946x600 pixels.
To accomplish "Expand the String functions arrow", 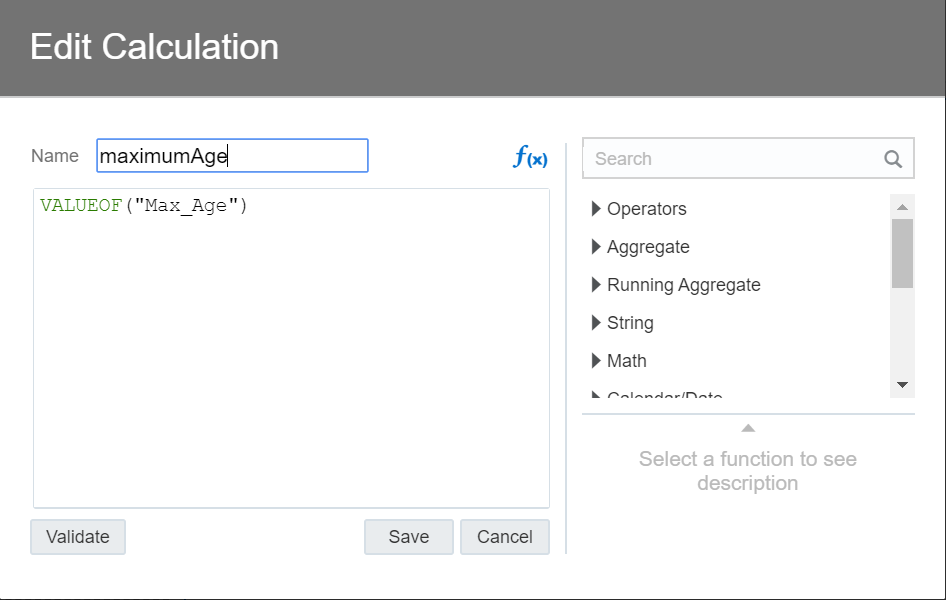I will (596, 323).
